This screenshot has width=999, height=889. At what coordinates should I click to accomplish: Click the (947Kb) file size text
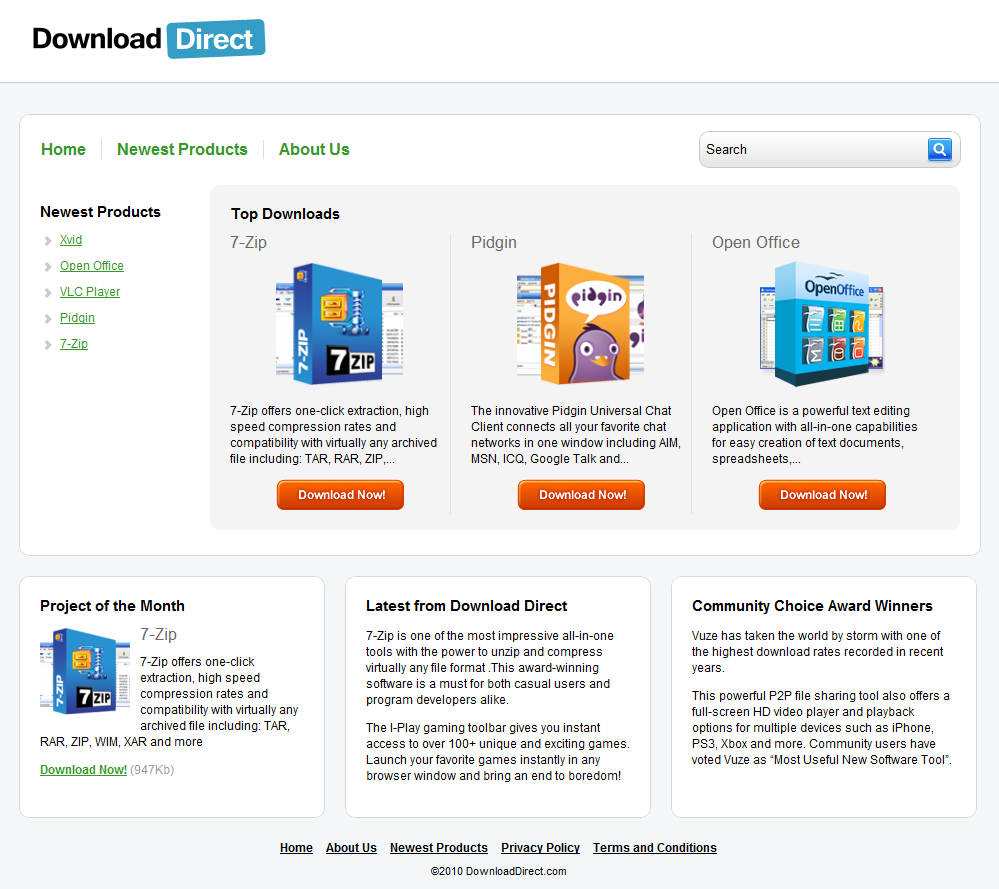pyautogui.click(x=152, y=770)
